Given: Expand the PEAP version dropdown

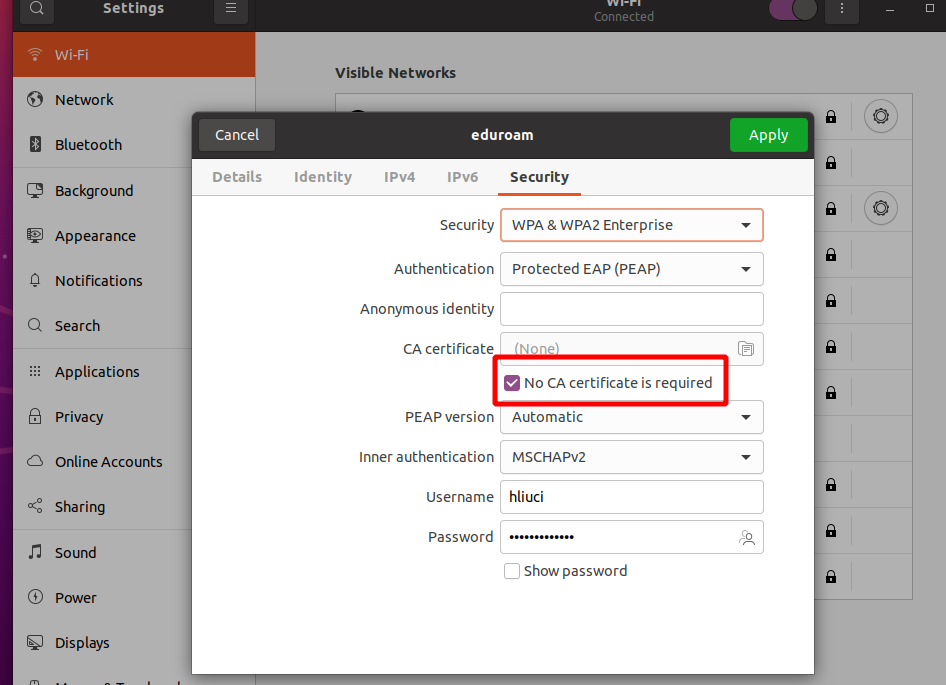Looking at the screenshot, I should (x=632, y=417).
